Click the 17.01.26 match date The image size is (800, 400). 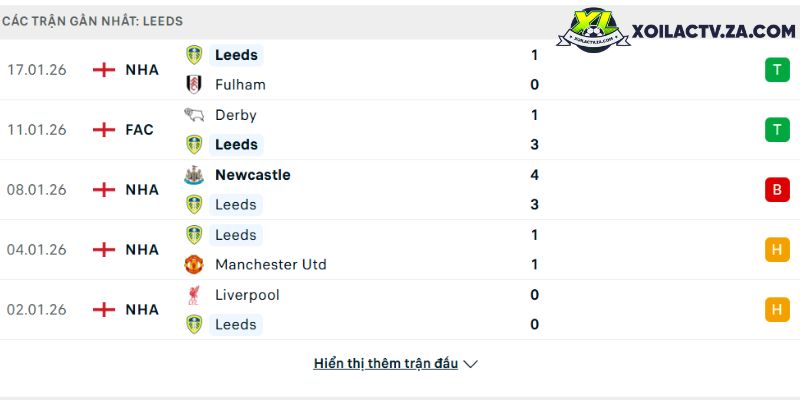(x=37, y=70)
